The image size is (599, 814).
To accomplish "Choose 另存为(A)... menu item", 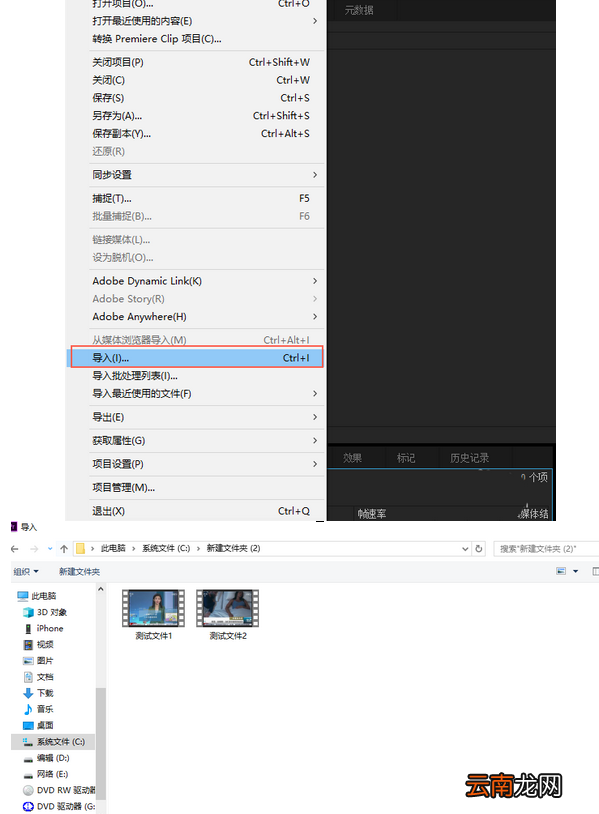I will [206, 116].
